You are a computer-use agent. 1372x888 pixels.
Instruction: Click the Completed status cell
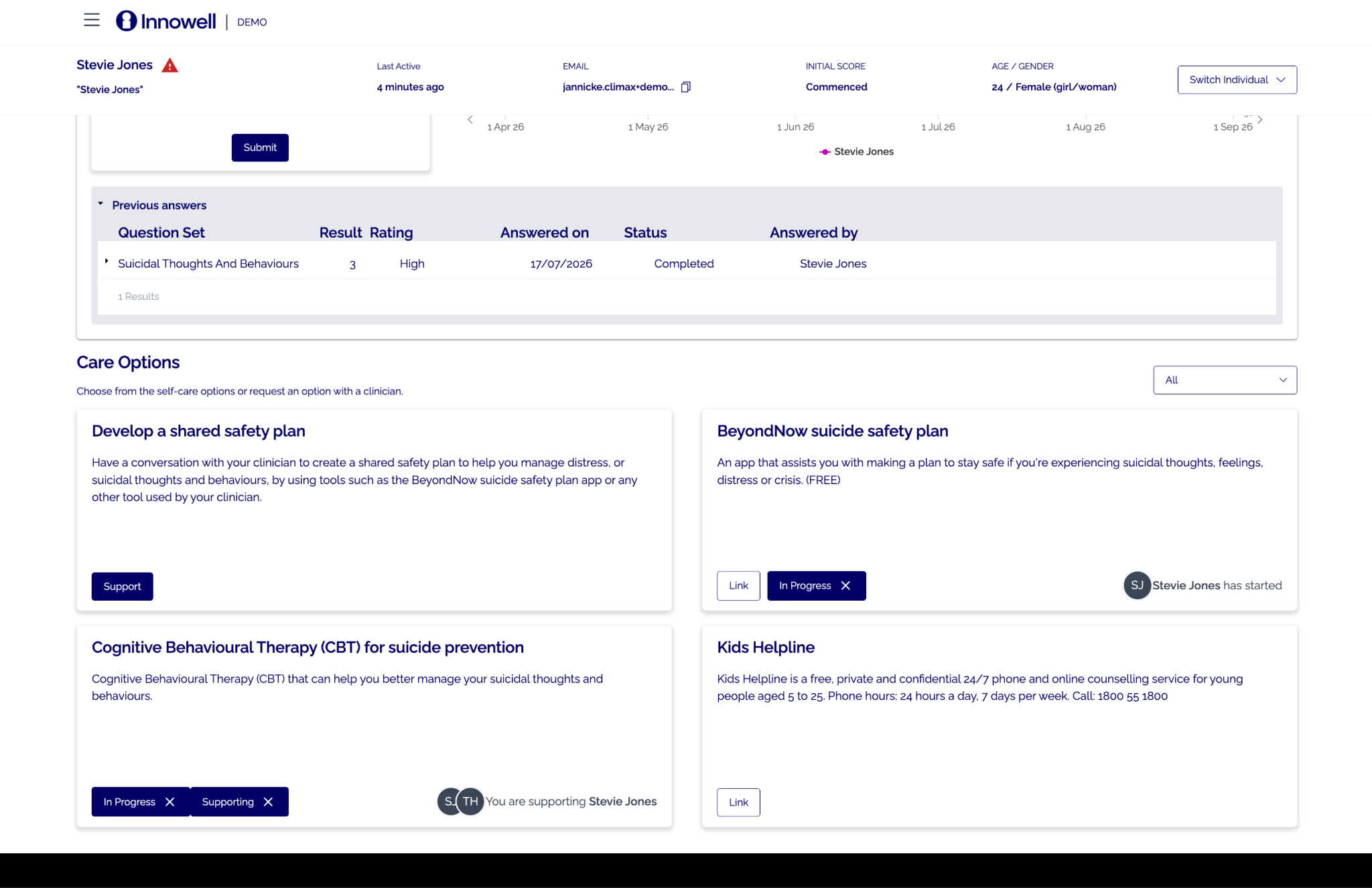pyautogui.click(x=684, y=264)
